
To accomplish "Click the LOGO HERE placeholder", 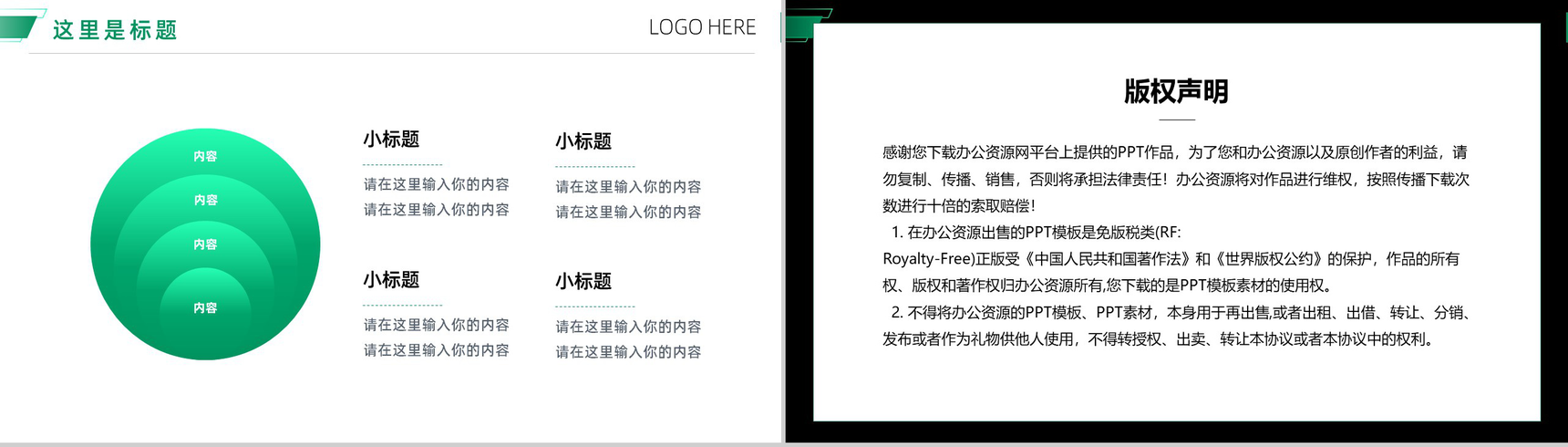I will tap(702, 27).
